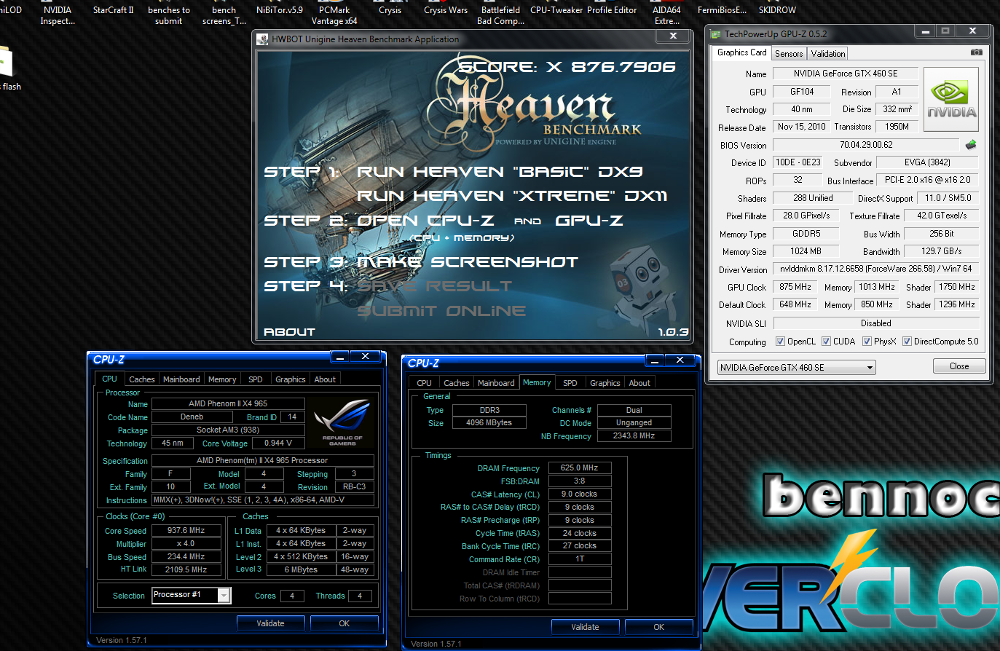Switch to Sensors tab in GPU-Z
The image size is (1000, 651).
pyautogui.click(x=789, y=54)
